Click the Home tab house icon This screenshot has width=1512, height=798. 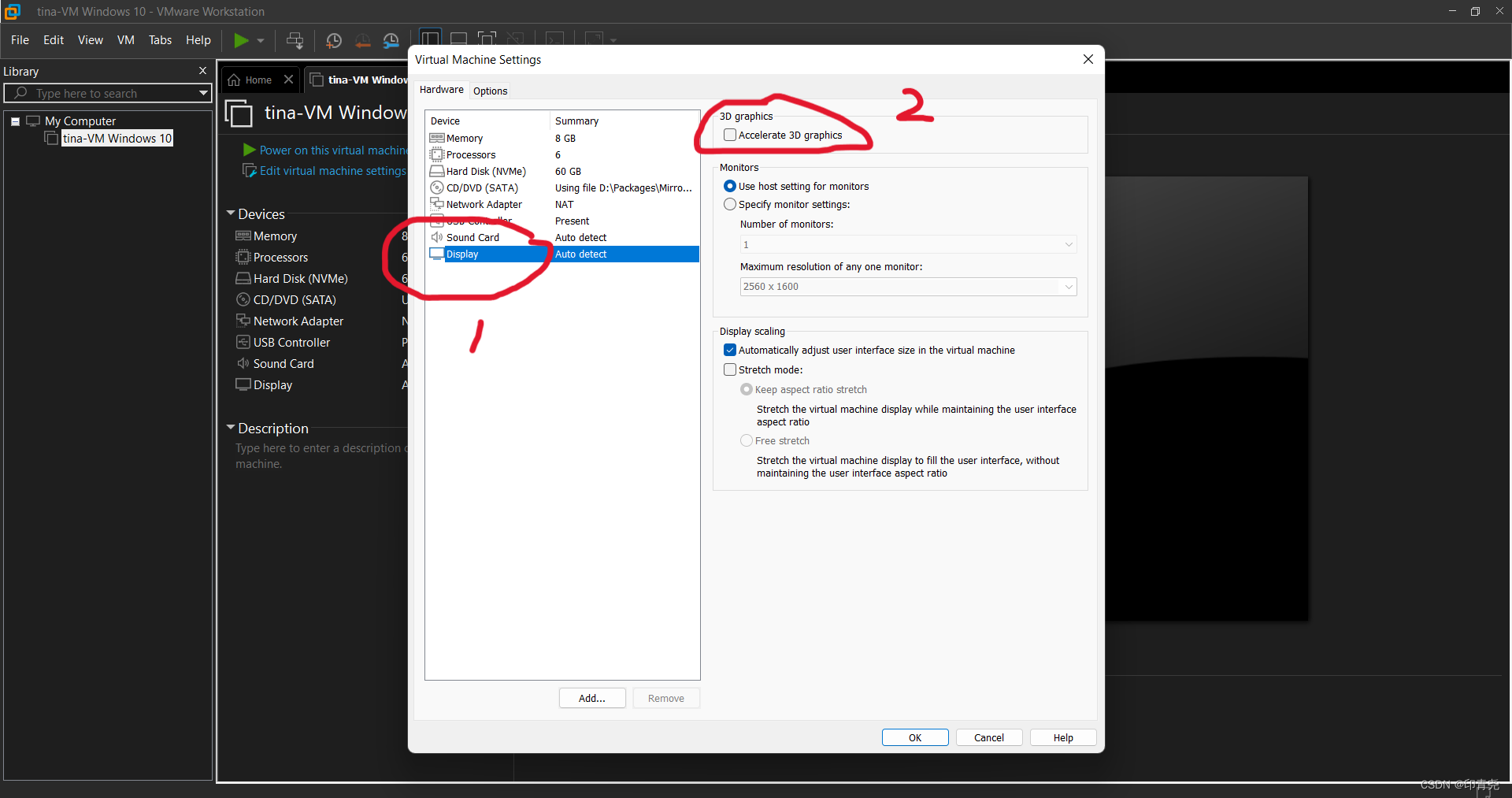[234, 80]
